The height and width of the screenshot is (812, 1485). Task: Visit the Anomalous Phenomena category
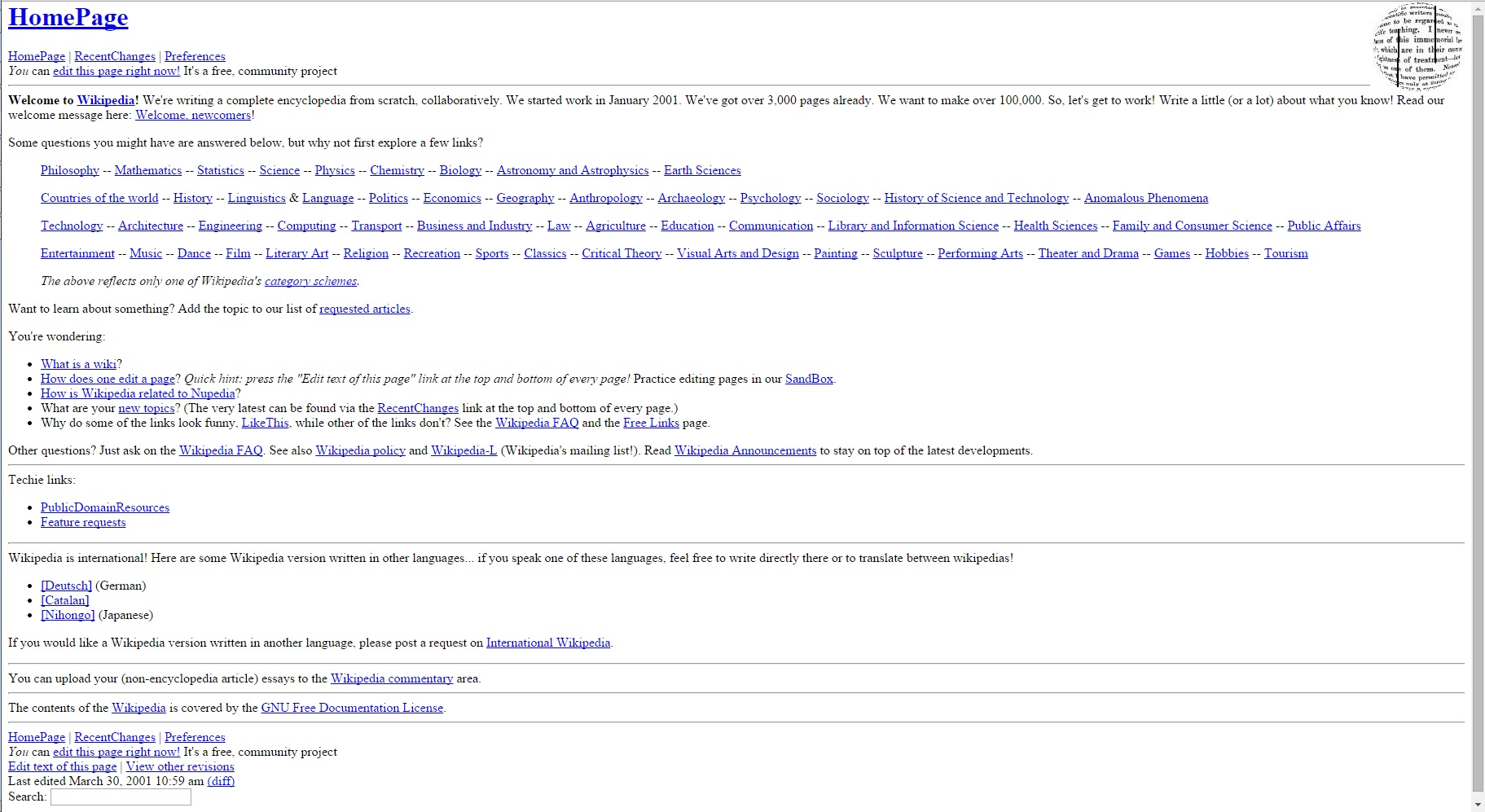1145,198
